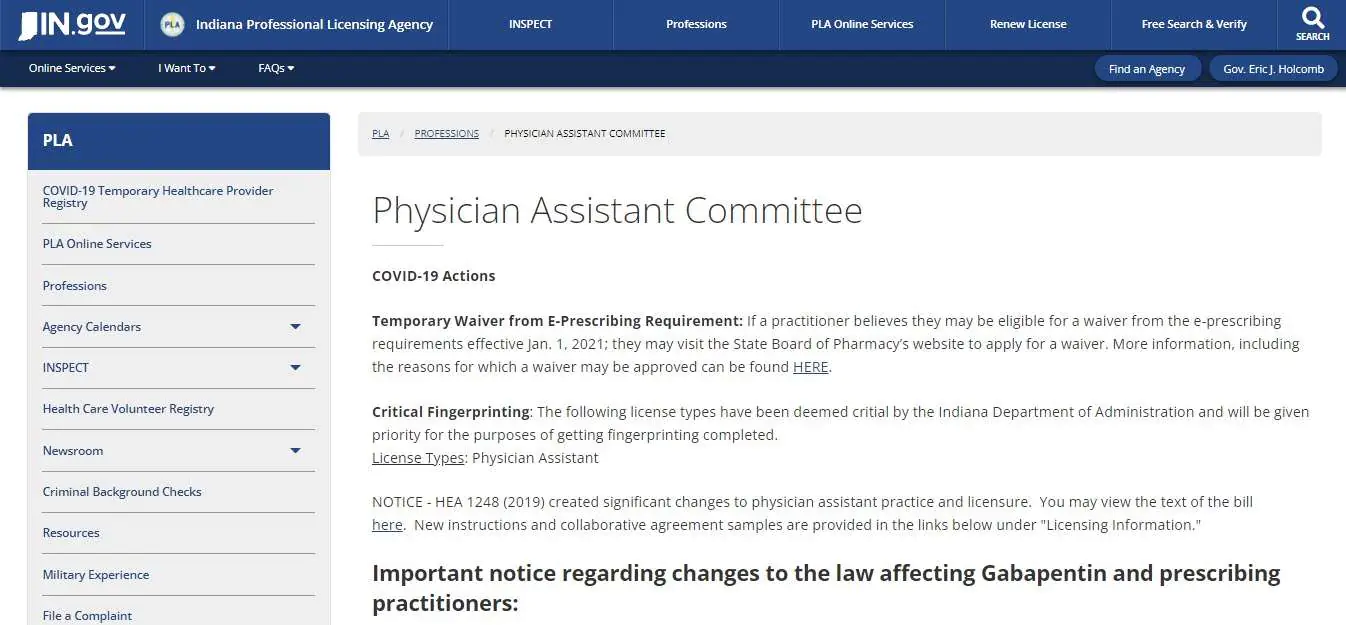Open Renew License from the navigation bar

pos(1027,24)
